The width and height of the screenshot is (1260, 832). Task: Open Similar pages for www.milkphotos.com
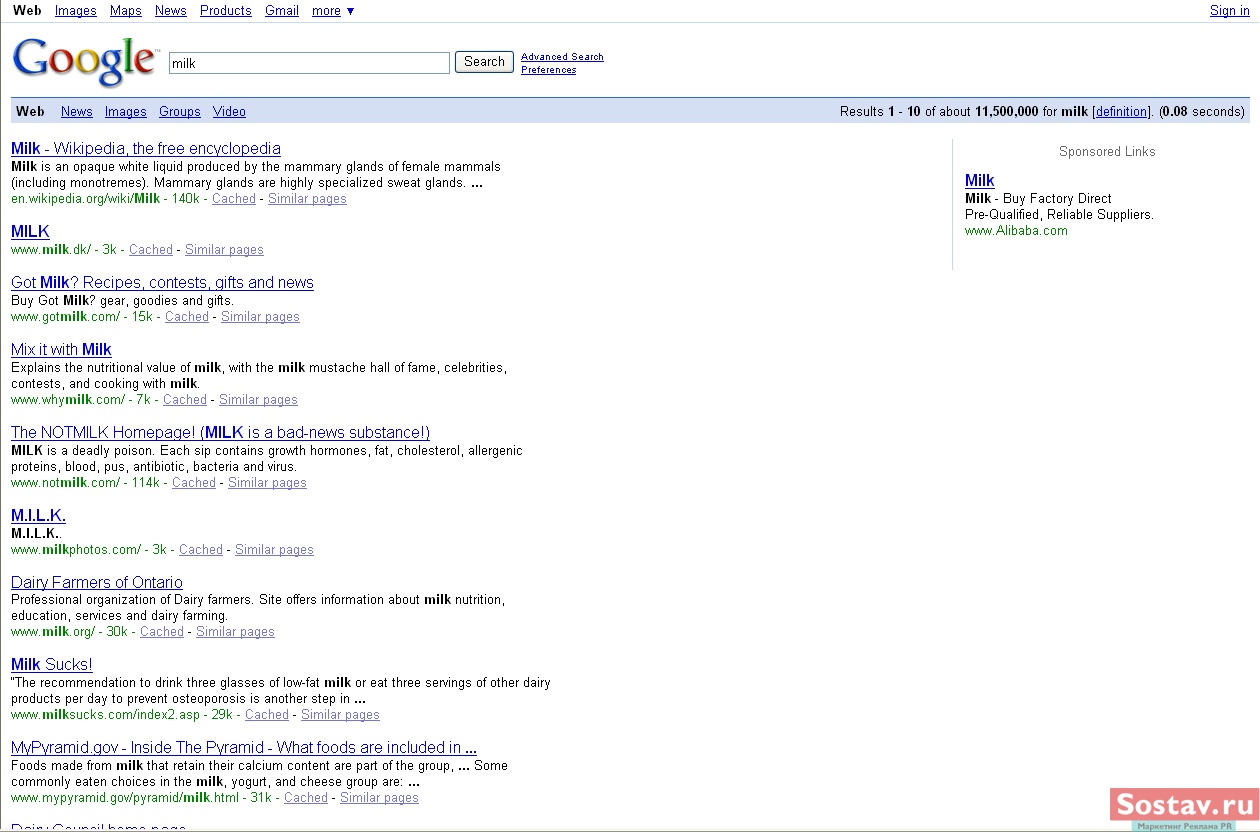coord(274,550)
